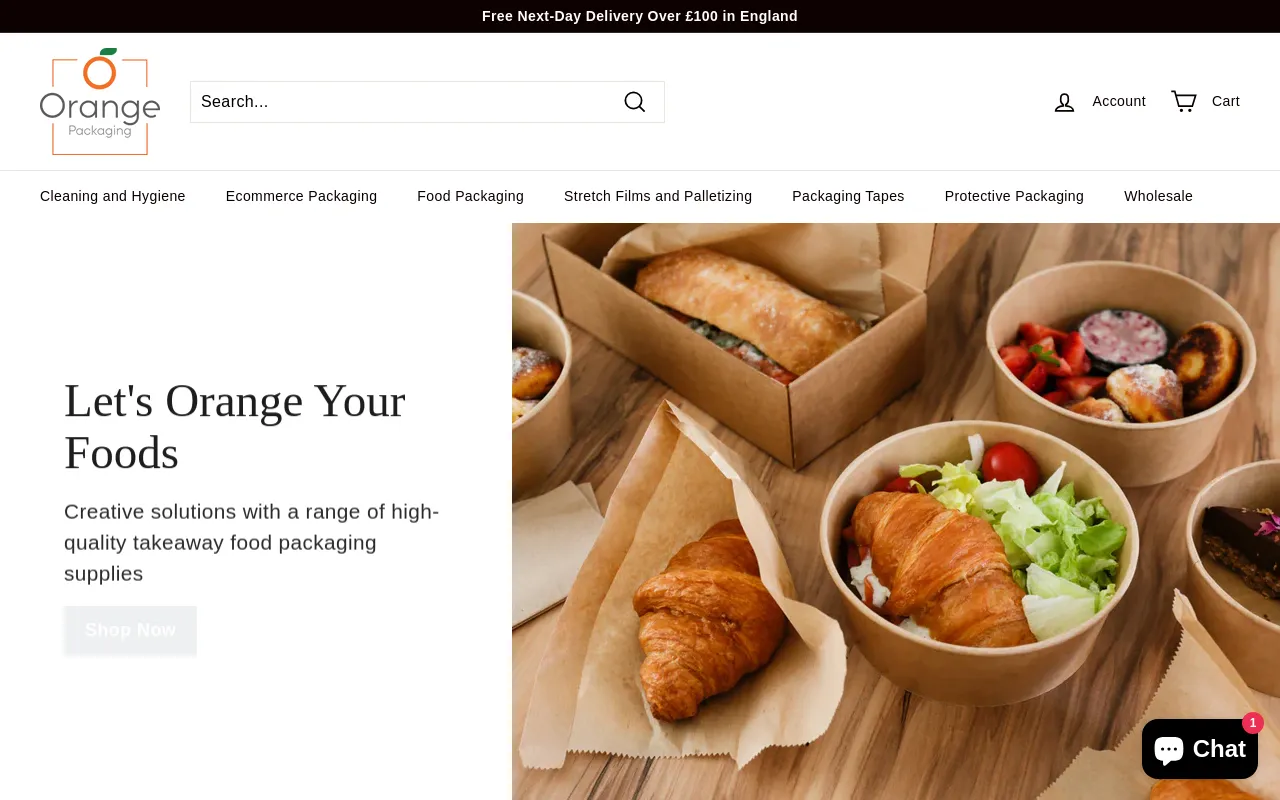Viewport: 1280px width, 800px height.
Task: Open the shopping cart icon
Action: pos(1184,101)
